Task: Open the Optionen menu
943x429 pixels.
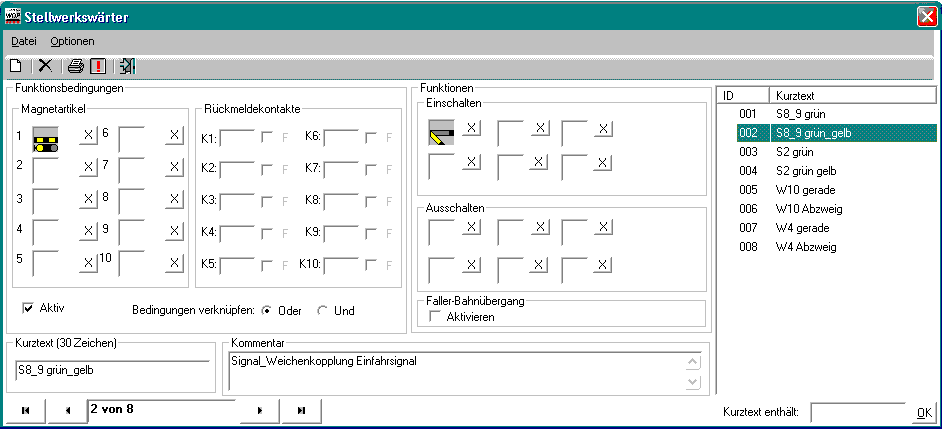Action: tap(72, 42)
